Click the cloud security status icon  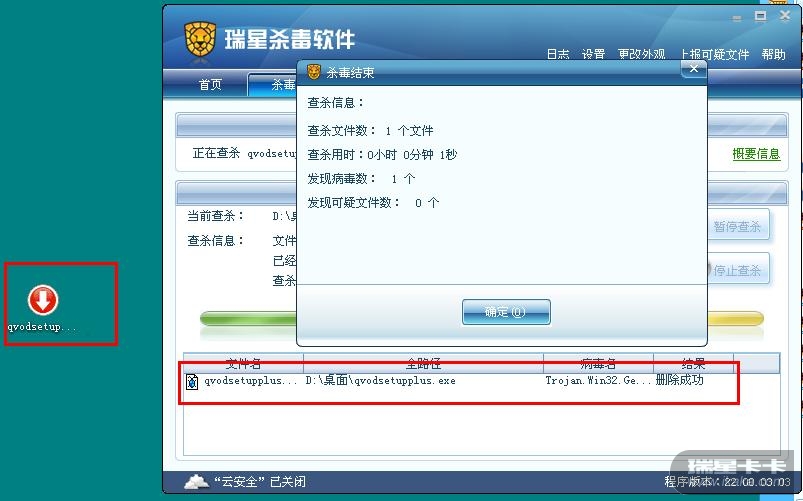pos(197,482)
